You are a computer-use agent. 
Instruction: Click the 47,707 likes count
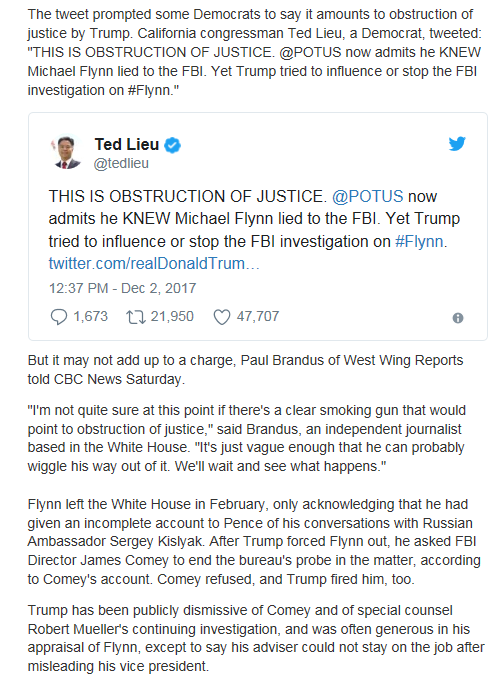pyautogui.click(x=258, y=316)
